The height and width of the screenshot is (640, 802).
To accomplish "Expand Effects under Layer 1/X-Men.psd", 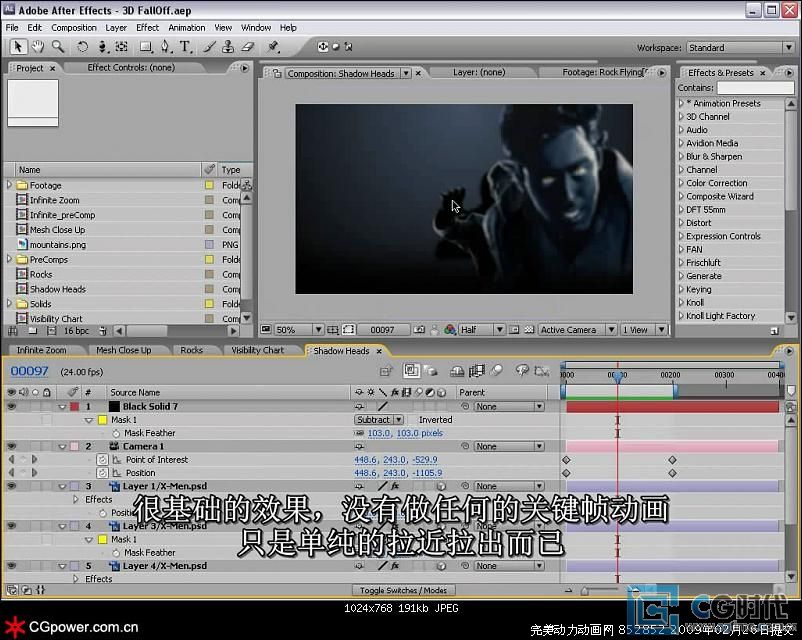I will pos(76,499).
